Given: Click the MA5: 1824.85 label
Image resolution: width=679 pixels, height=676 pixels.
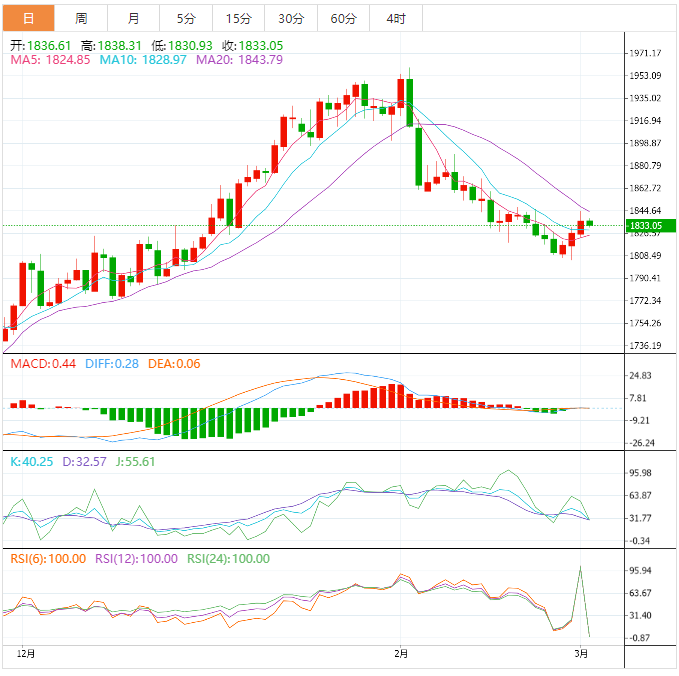Looking at the screenshot, I should click(x=50, y=59).
